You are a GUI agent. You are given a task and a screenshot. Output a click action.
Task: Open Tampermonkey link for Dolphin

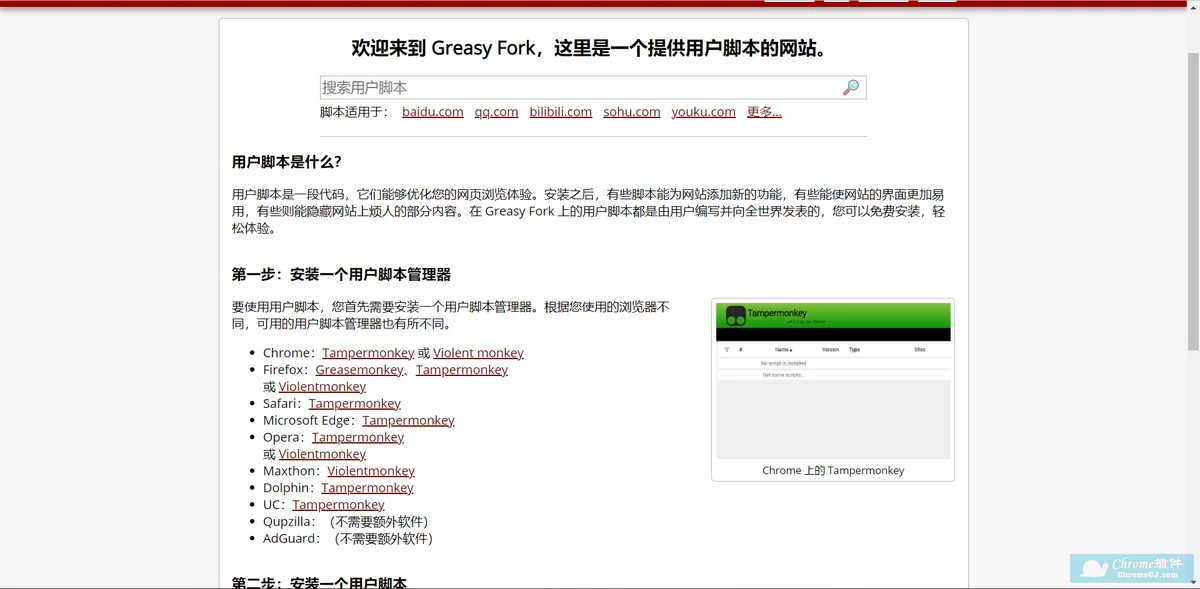click(x=367, y=488)
